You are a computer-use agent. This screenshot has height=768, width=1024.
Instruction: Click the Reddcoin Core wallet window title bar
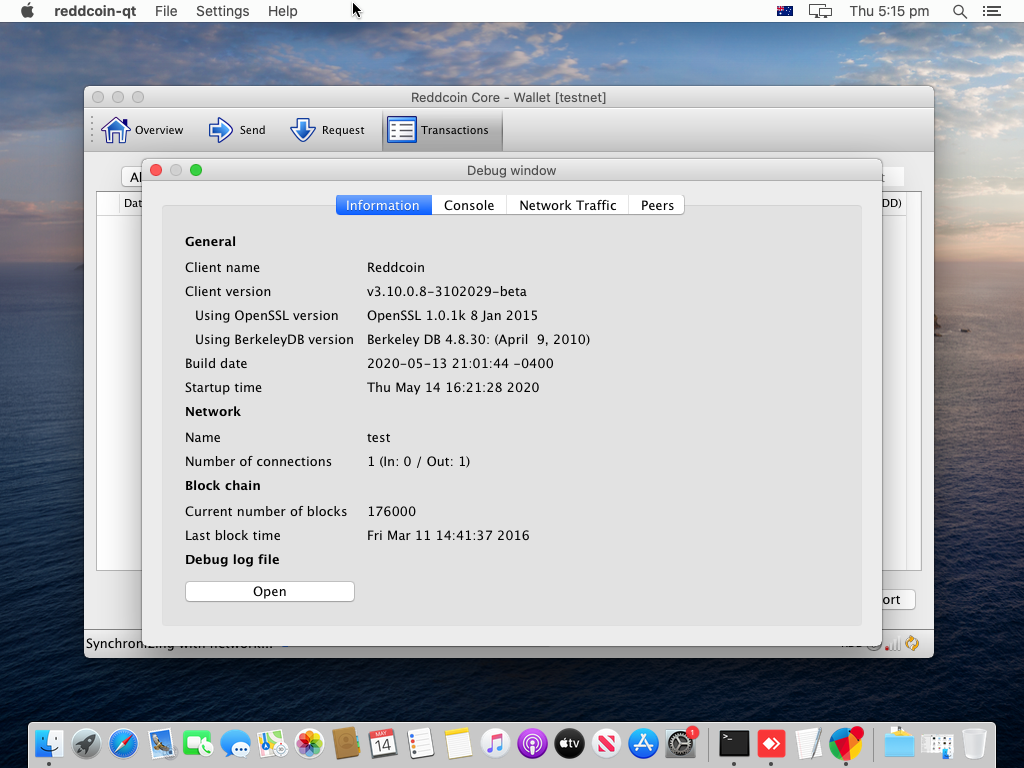tap(509, 97)
